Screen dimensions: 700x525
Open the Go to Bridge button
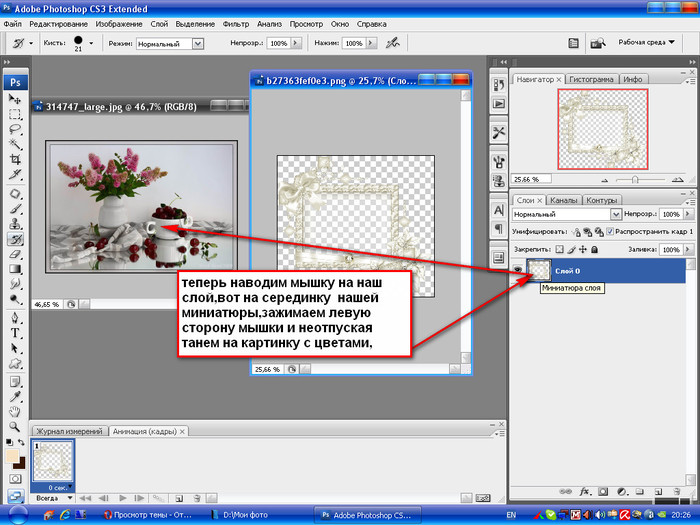coord(598,43)
